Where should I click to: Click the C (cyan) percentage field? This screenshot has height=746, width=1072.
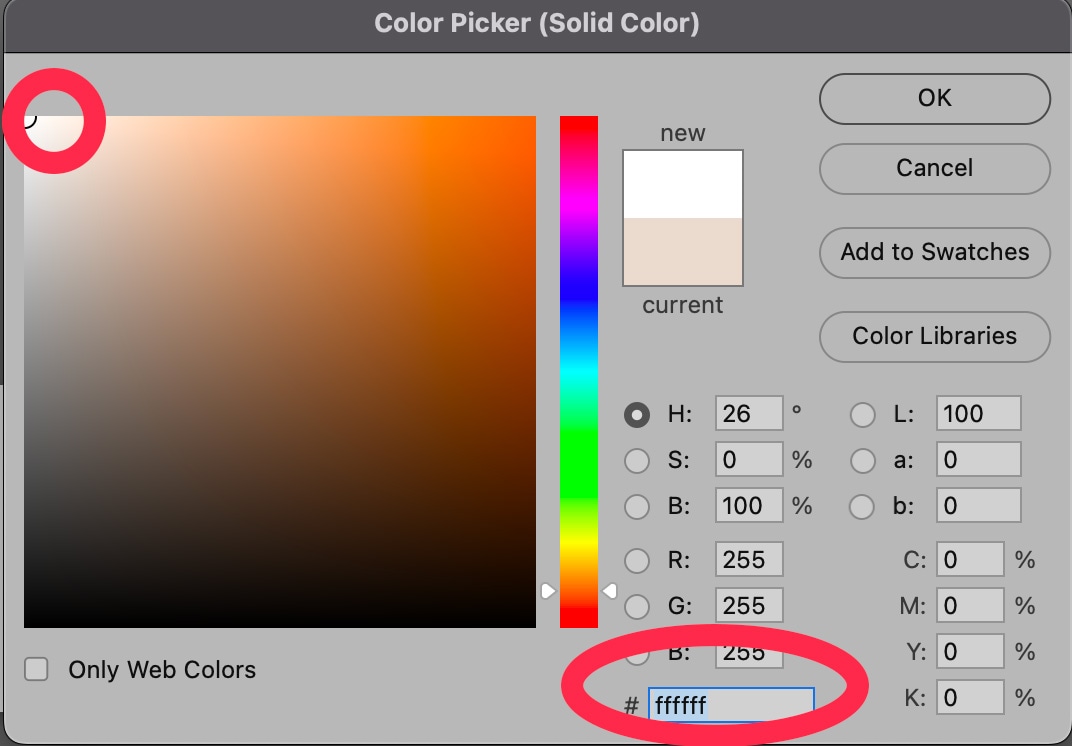point(970,559)
